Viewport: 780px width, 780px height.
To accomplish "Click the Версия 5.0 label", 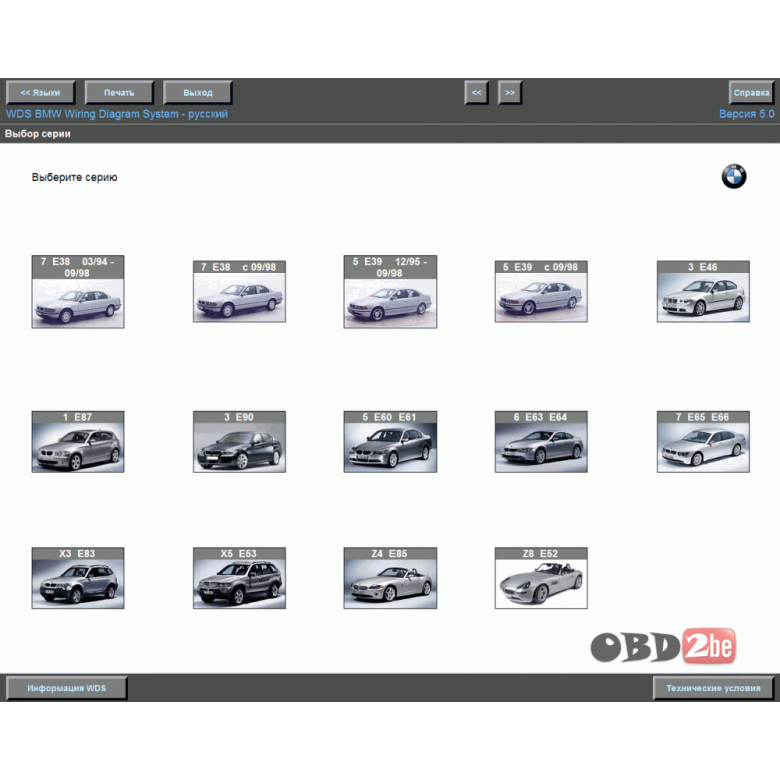I will click(x=747, y=114).
